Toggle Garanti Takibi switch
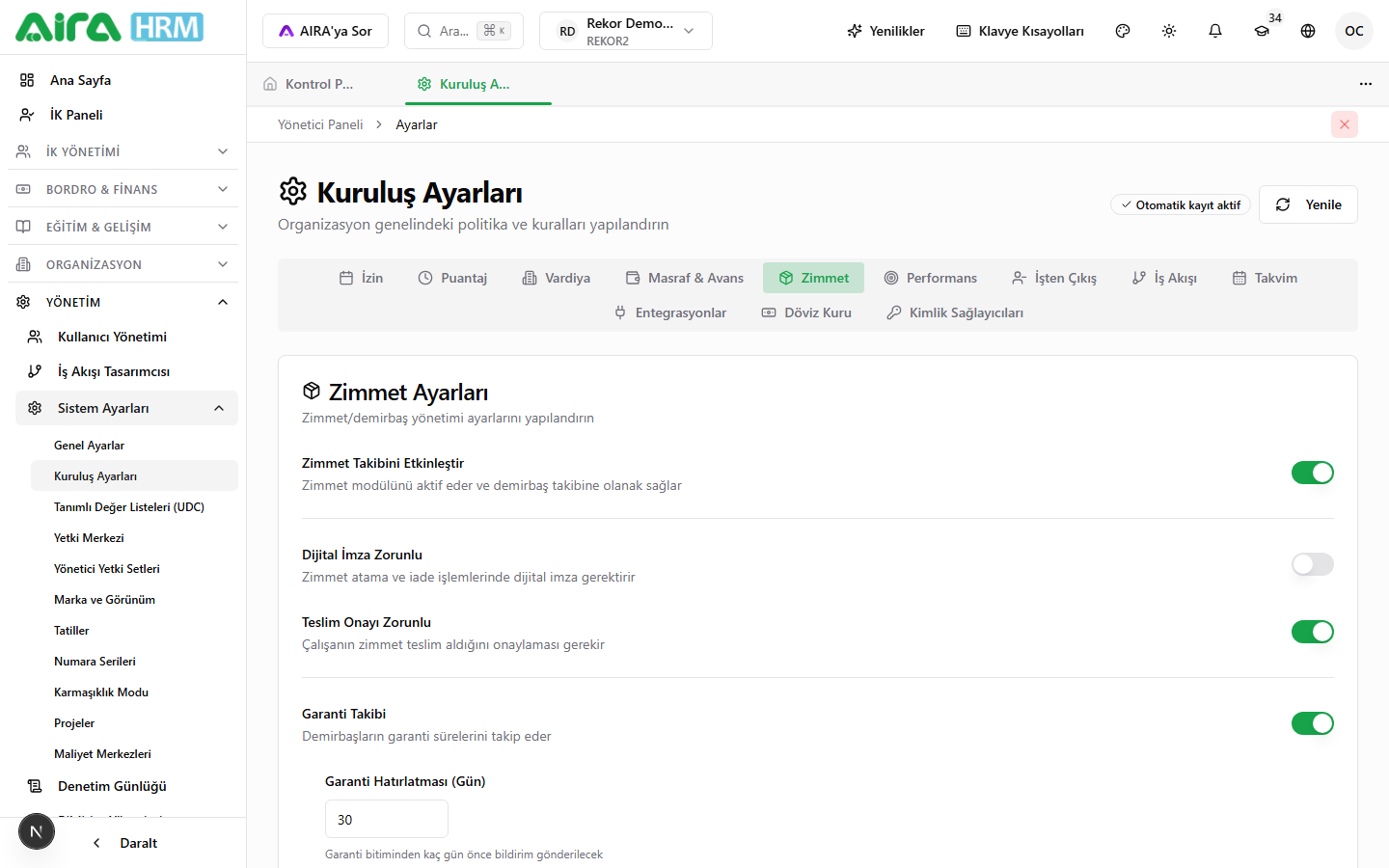The height and width of the screenshot is (868, 1389). click(x=1313, y=723)
